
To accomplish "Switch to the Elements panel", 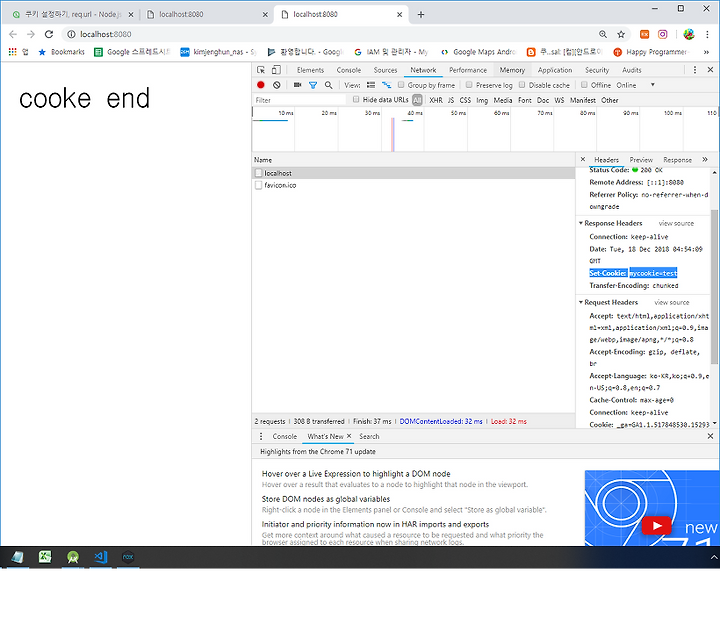I will point(310,70).
